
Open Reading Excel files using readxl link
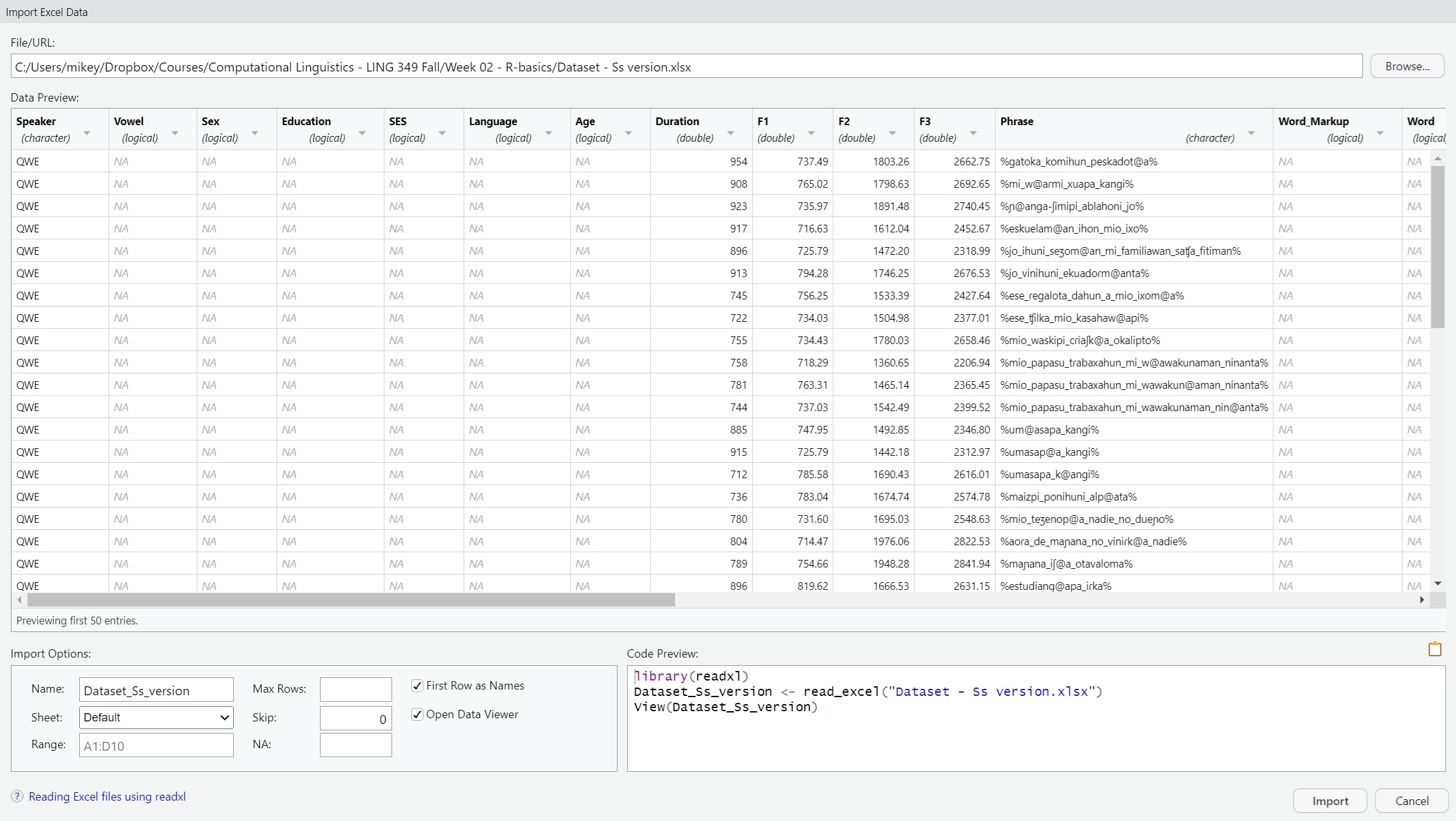click(x=107, y=796)
